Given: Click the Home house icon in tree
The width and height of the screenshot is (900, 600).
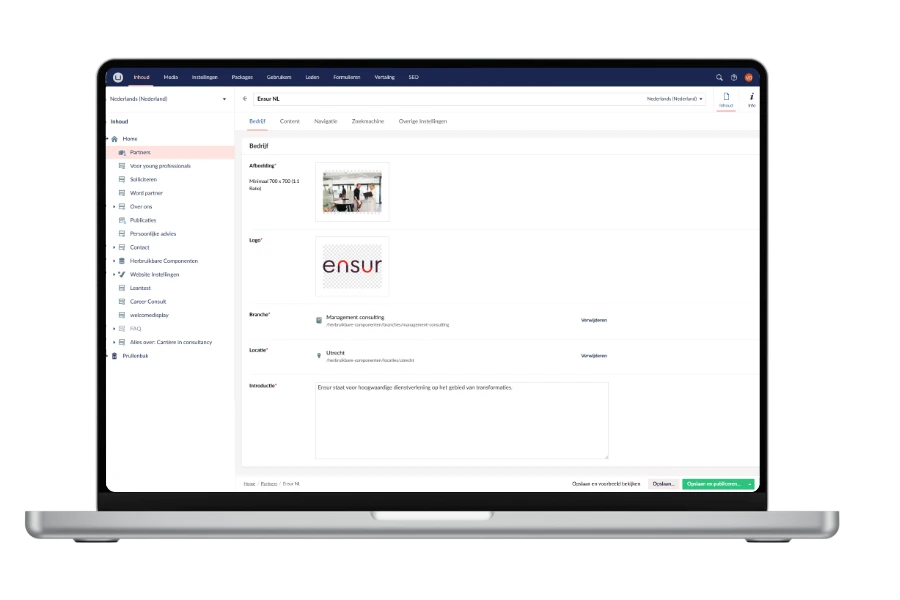Looking at the screenshot, I should (x=114, y=139).
